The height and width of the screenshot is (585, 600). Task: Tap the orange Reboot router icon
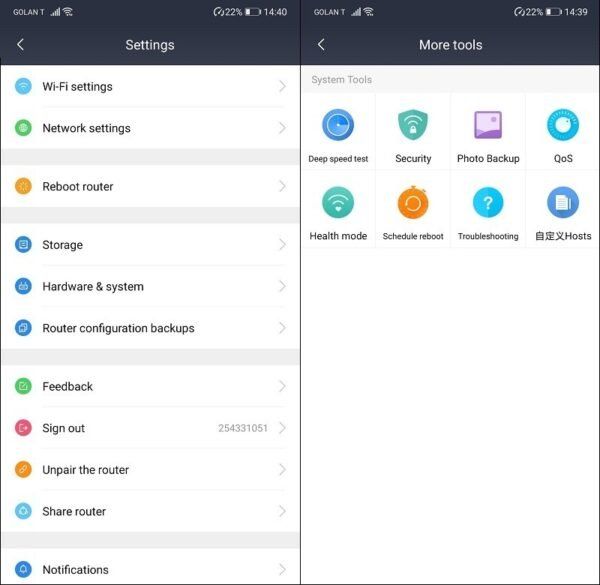click(x=23, y=186)
